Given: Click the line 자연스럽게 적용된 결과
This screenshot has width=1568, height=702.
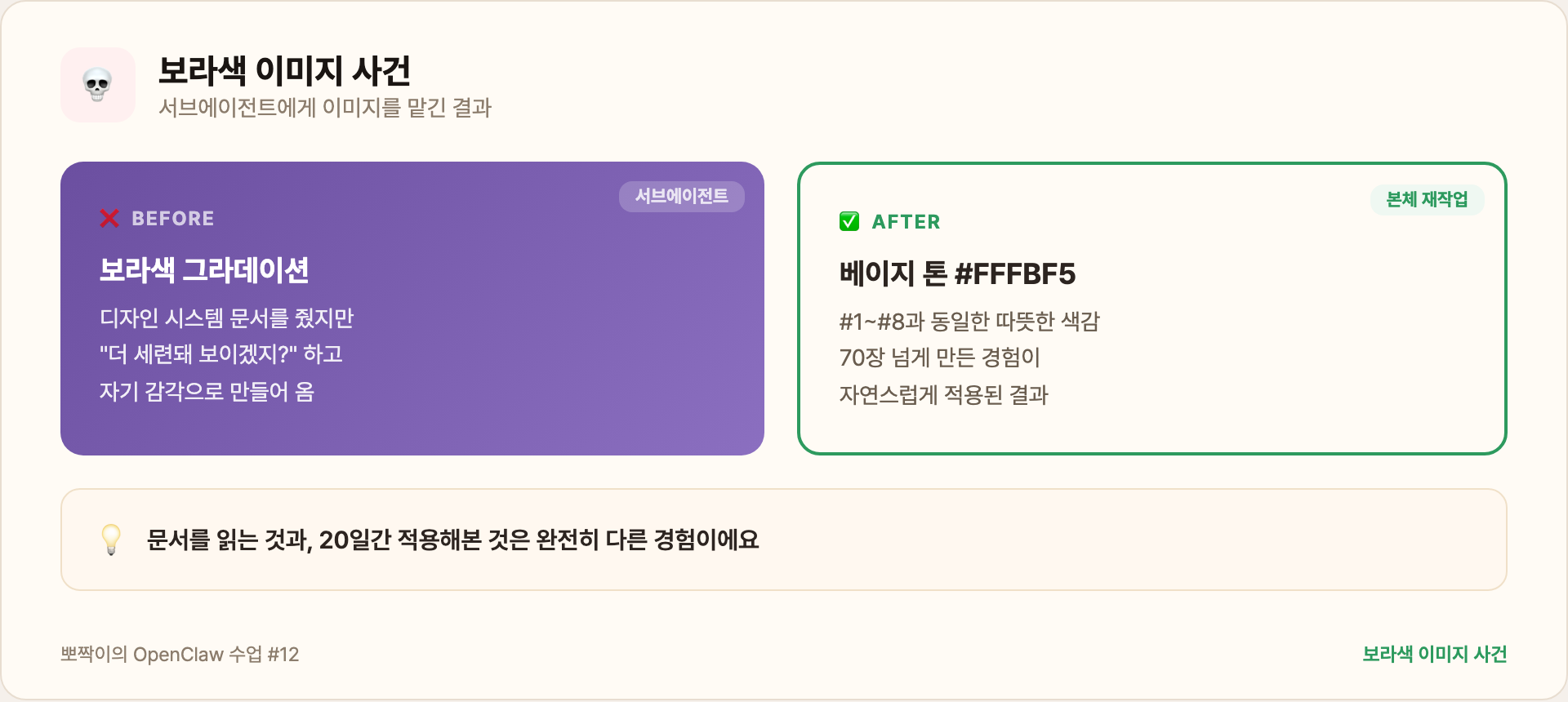Looking at the screenshot, I should point(943,395).
